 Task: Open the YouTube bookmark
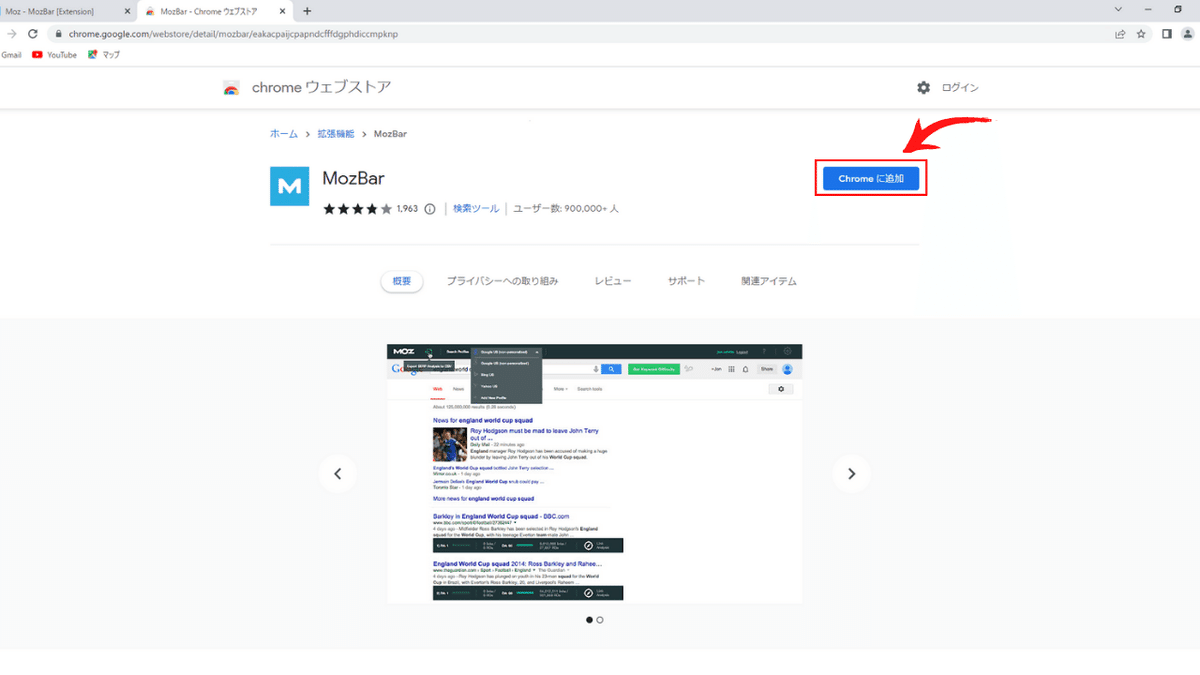[x=54, y=55]
